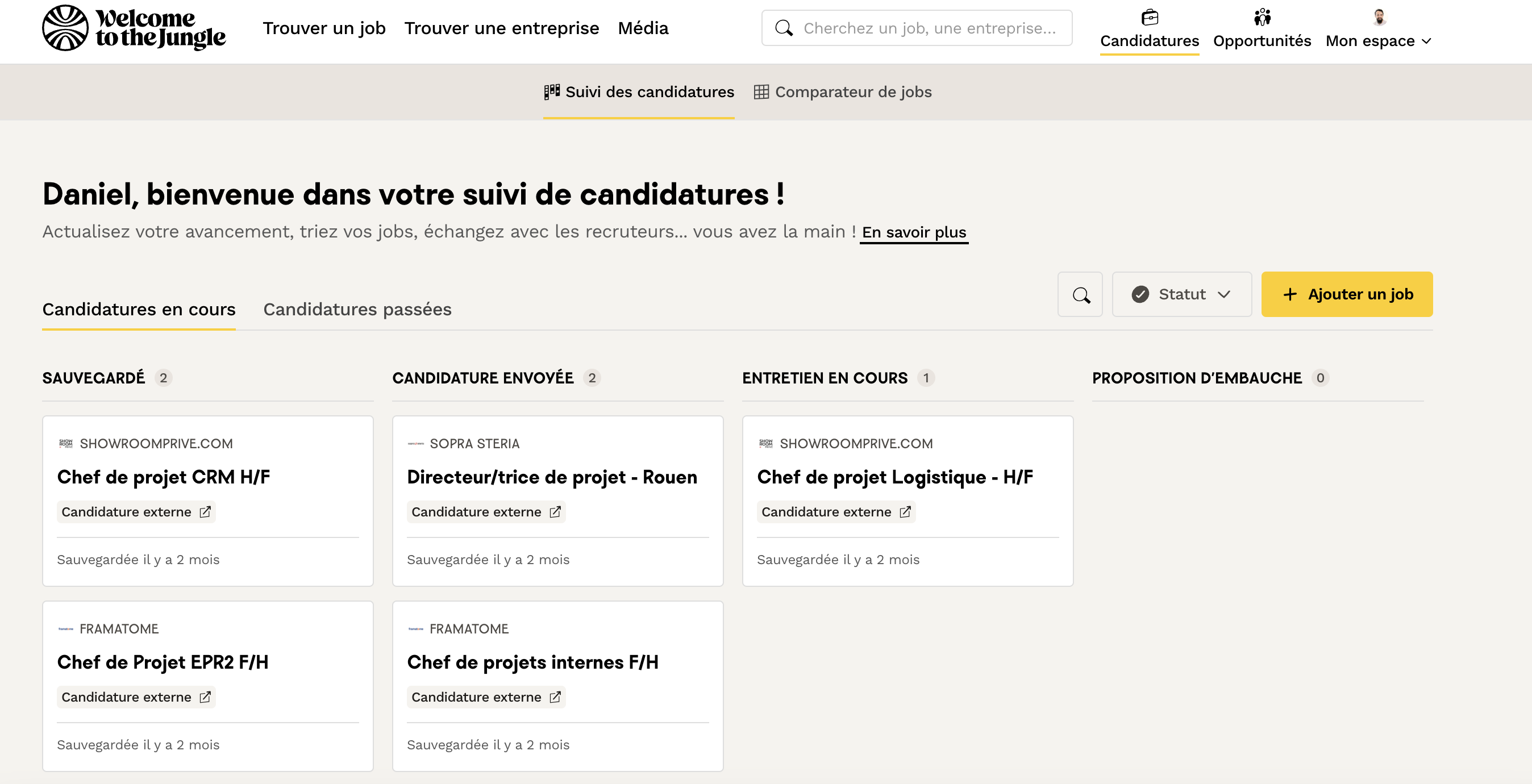Open Candidatures via briefcase icon
The height and width of the screenshot is (784, 1532).
(1149, 18)
